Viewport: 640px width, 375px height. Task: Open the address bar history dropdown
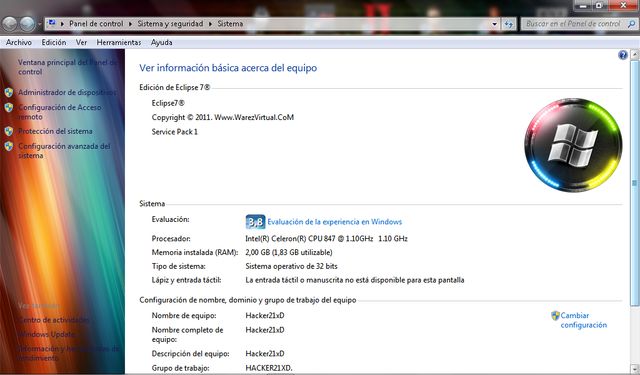494,24
